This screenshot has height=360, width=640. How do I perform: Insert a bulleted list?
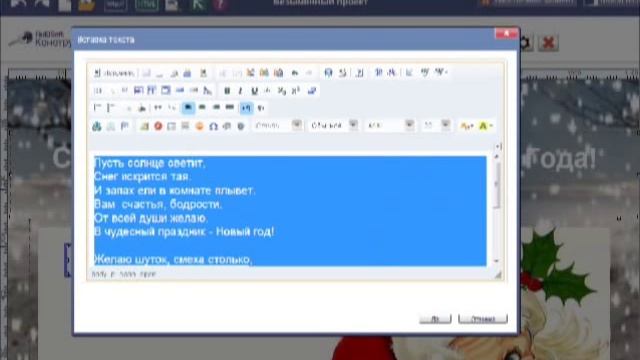click(x=110, y=108)
